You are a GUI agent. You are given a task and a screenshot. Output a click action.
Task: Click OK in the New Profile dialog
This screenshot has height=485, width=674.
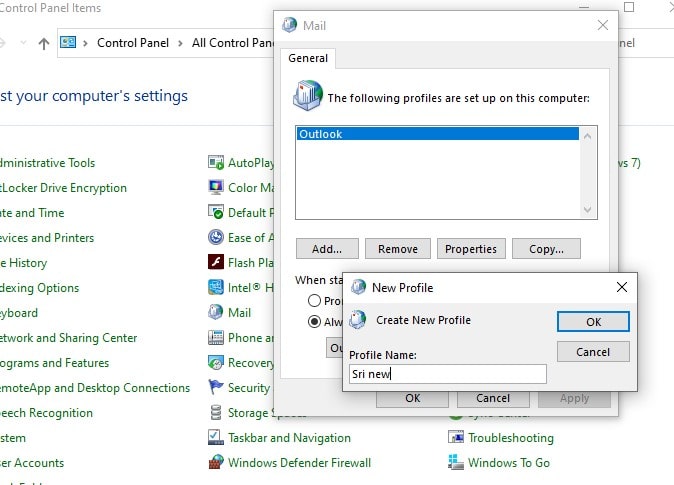pyautogui.click(x=593, y=322)
